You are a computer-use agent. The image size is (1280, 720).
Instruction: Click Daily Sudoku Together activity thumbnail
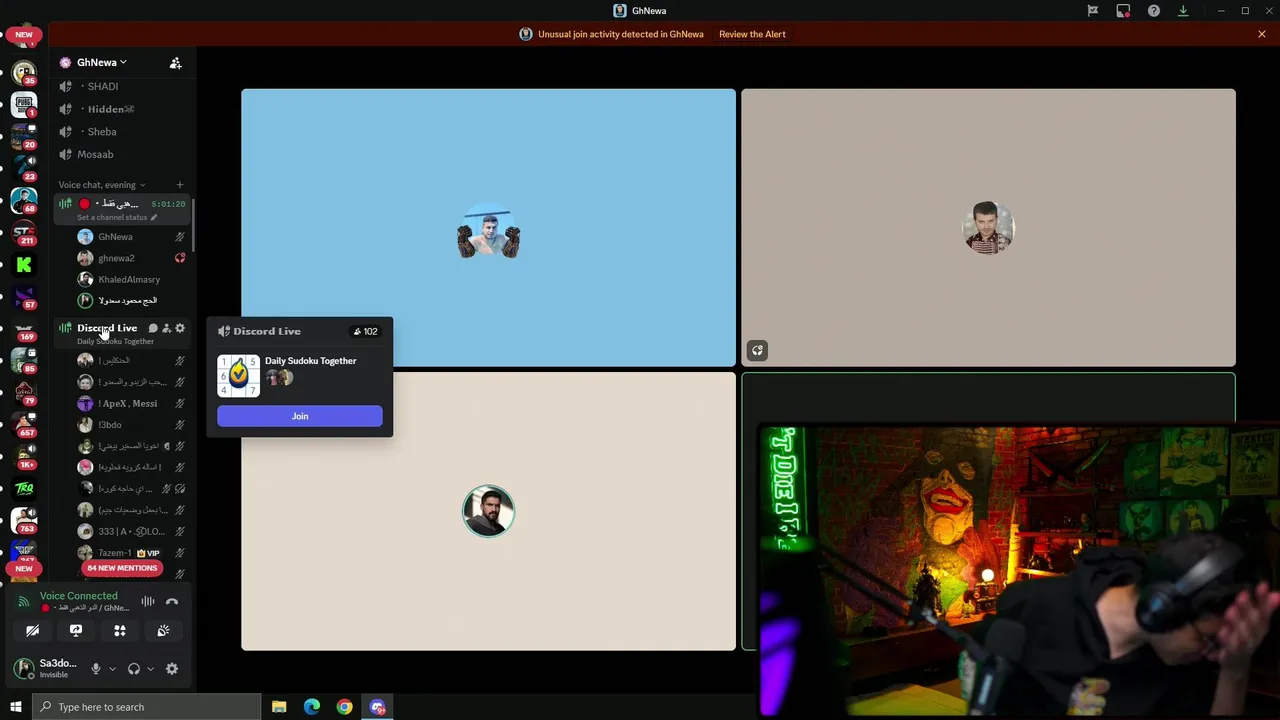pos(238,376)
